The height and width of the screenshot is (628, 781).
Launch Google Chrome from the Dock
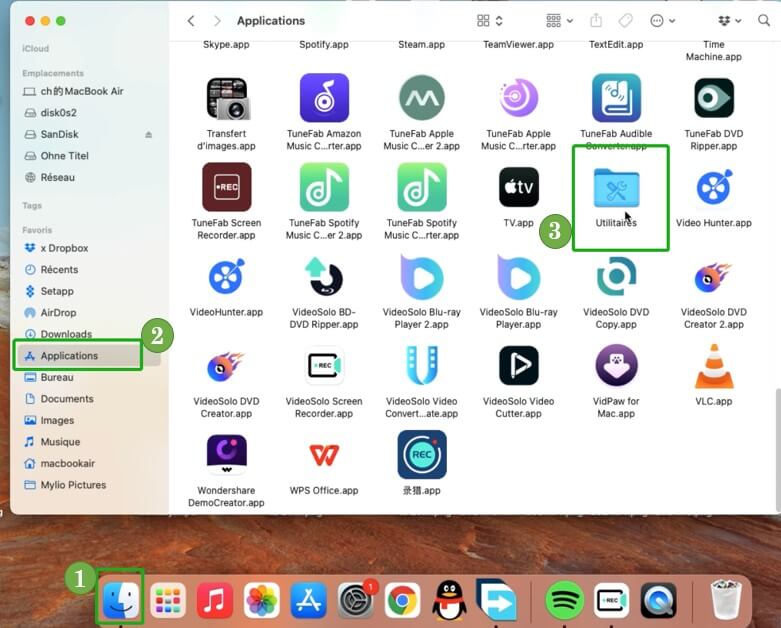402,601
